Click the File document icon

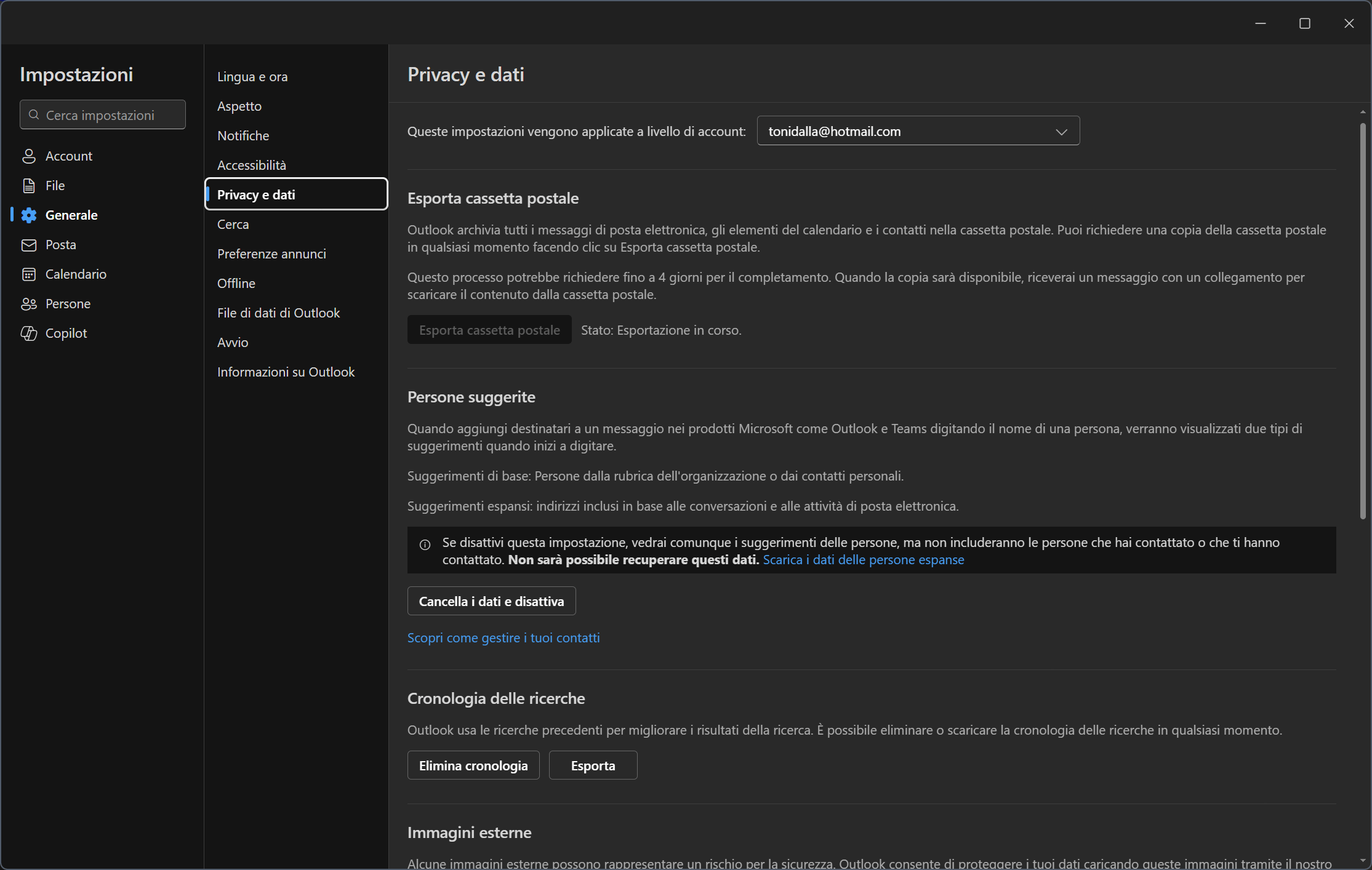(x=29, y=186)
